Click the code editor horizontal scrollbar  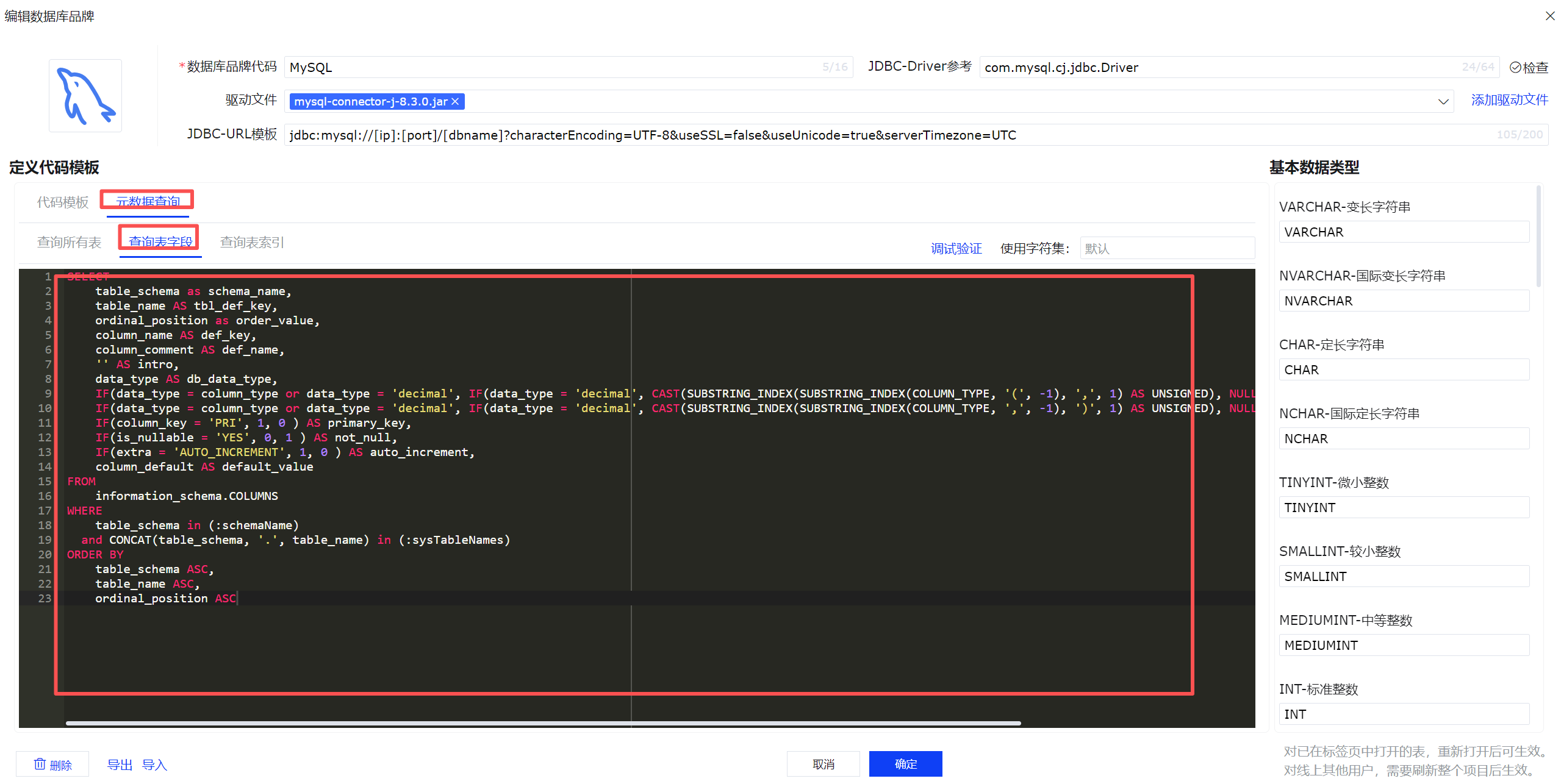(543, 723)
